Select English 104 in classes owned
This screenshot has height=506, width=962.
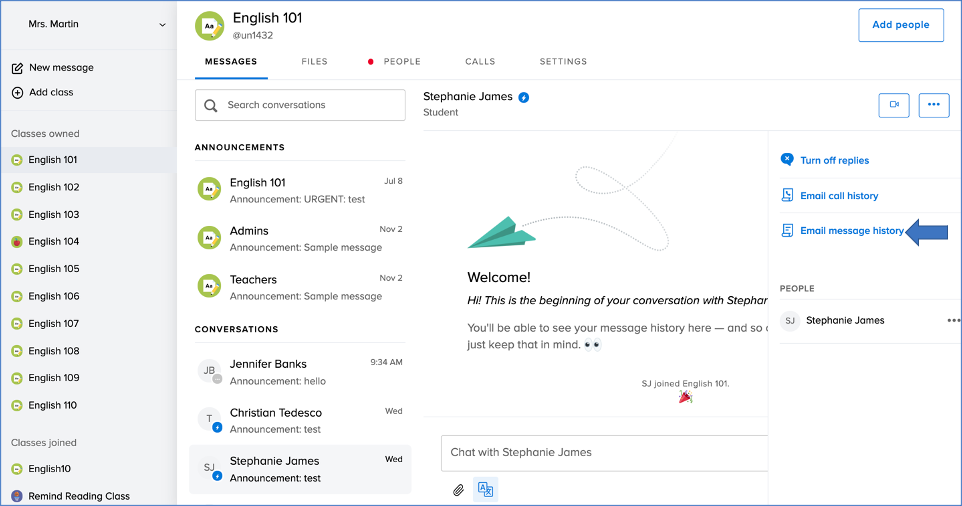pos(53,242)
